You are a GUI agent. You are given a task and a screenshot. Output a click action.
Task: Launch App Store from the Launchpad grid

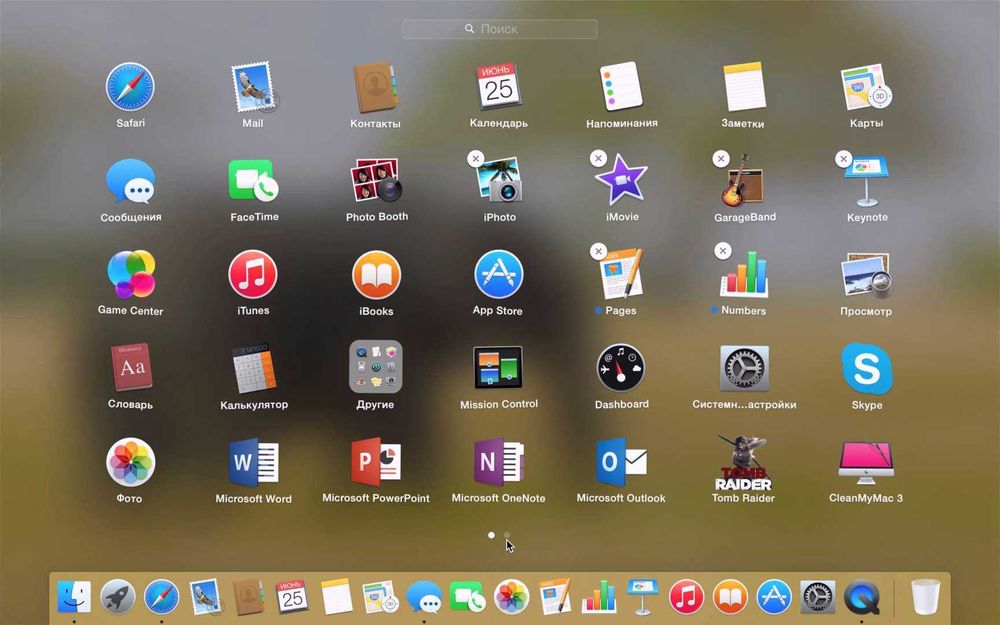[x=499, y=274]
